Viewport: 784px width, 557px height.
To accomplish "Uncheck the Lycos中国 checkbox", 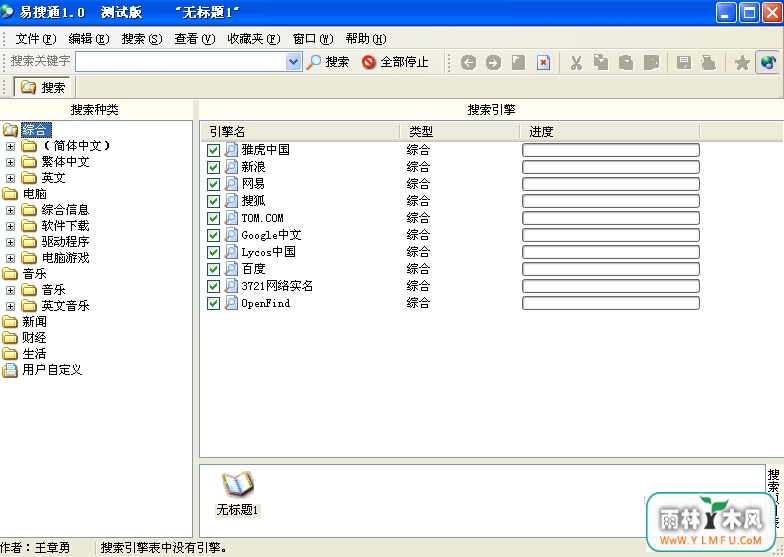I will [214, 252].
